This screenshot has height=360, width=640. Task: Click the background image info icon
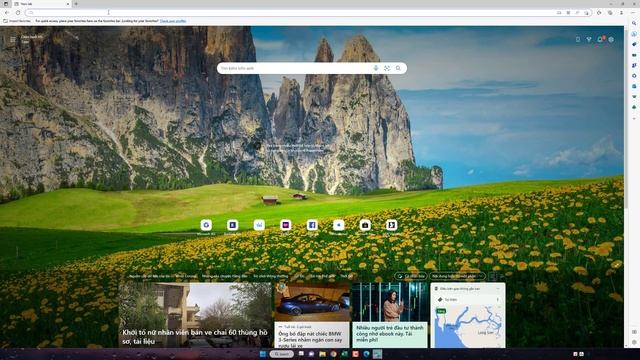(257, 145)
